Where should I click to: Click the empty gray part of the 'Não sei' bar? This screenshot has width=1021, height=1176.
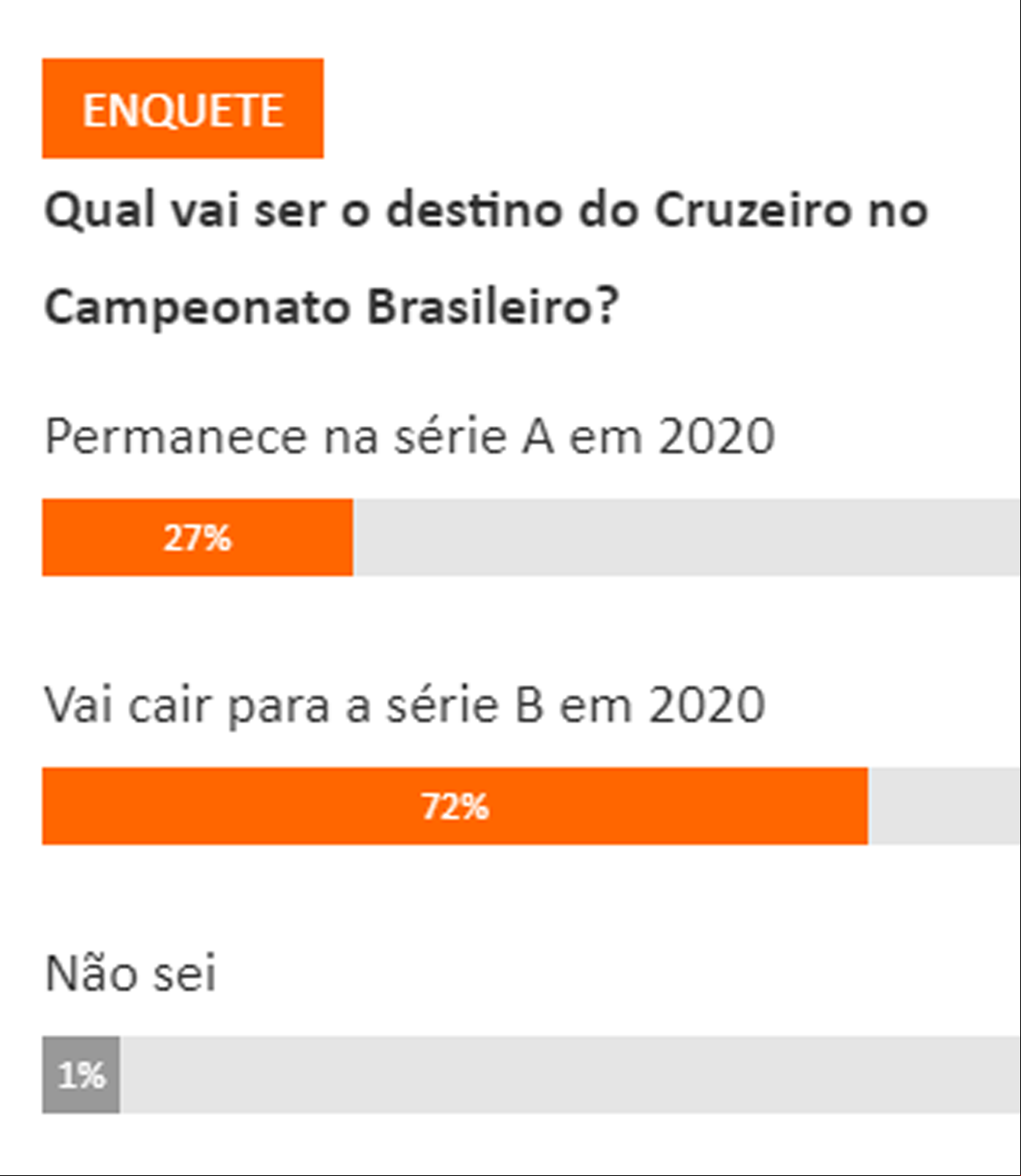(570, 1075)
